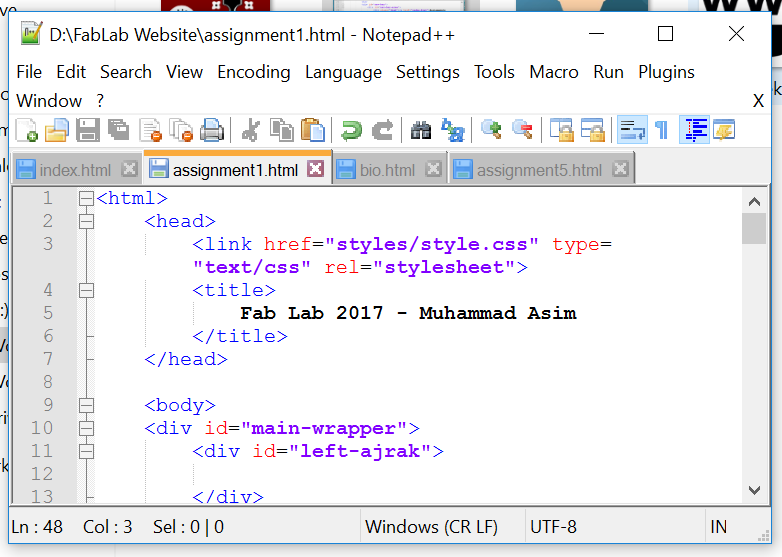The height and width of the screenshot is (557, 782).
Task: Toggle Word Wrap toolbar button
Action: click(x=632, y=130)
